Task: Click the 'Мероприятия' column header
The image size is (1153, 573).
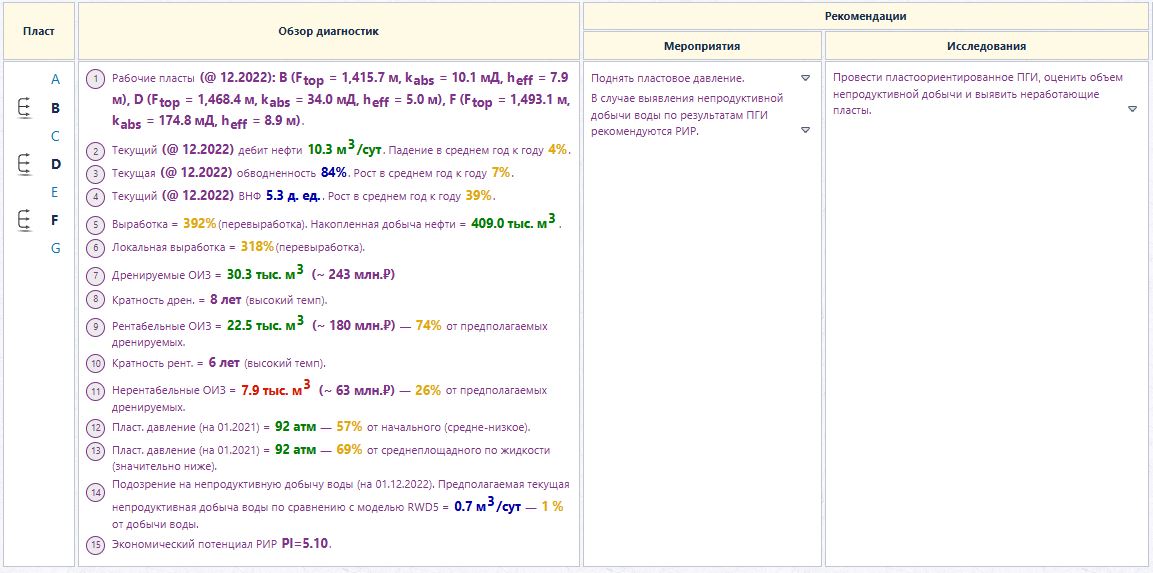Action: pyautogui.click(x=702, y=46)
